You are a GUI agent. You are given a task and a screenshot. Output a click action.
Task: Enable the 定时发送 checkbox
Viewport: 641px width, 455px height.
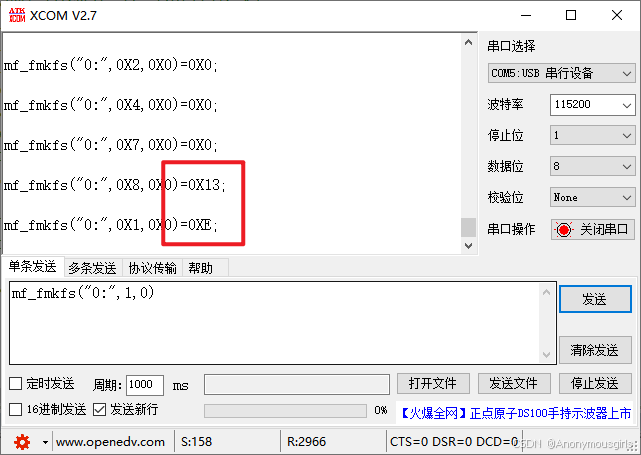click(x=16, y=383)
